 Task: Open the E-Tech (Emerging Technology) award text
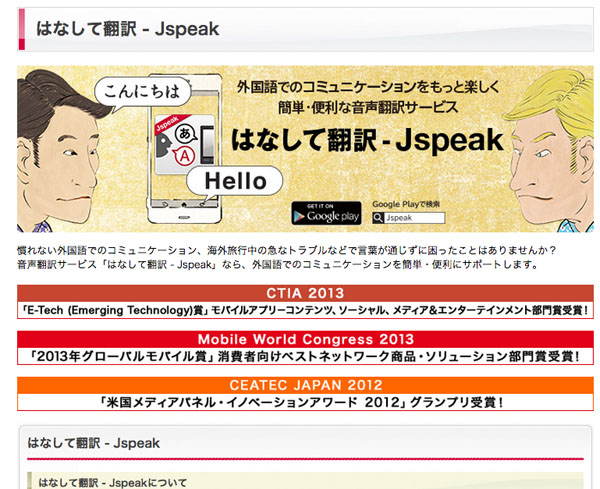tap(305, 310)
